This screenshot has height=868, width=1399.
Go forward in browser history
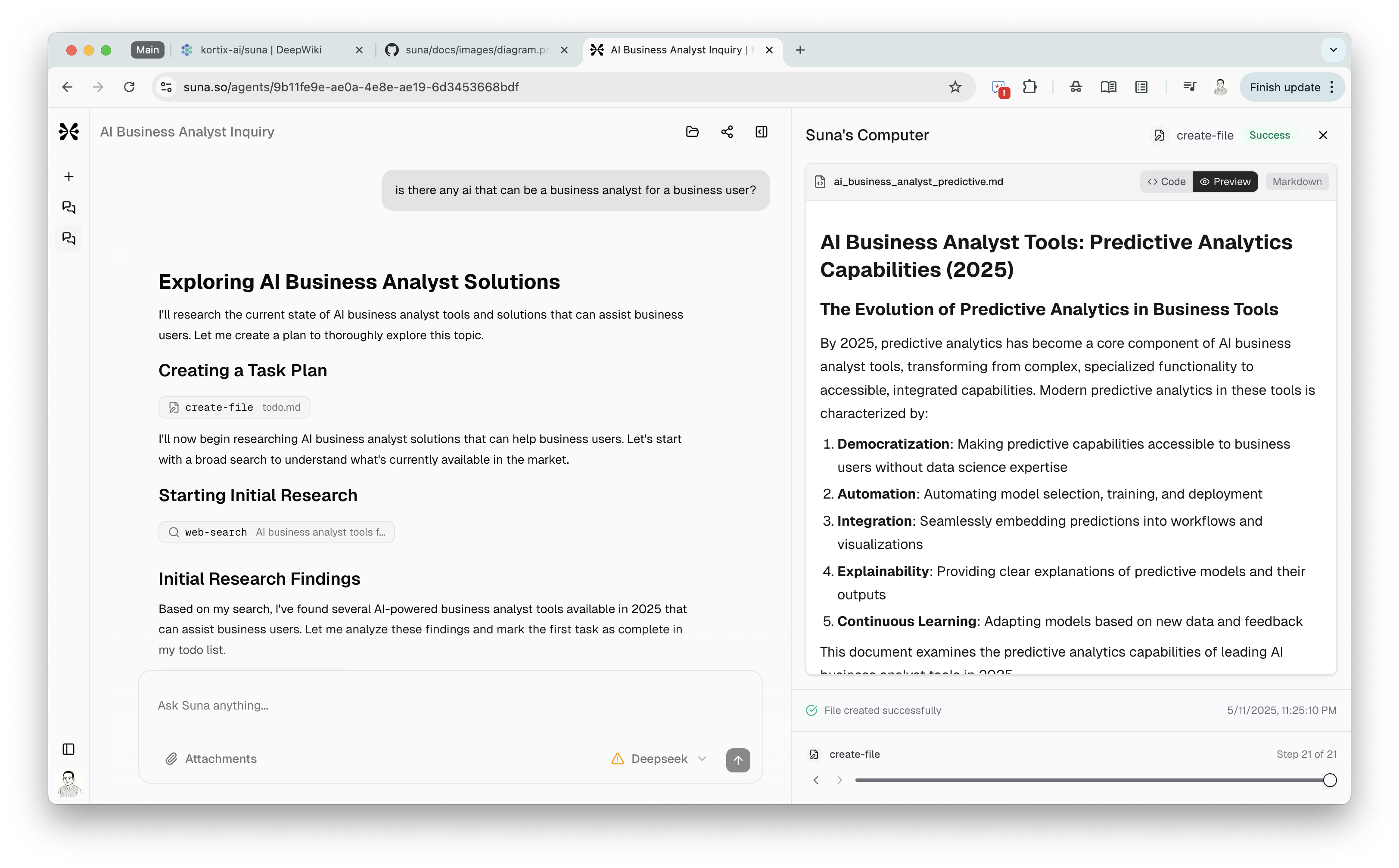[x=98, y=87]
